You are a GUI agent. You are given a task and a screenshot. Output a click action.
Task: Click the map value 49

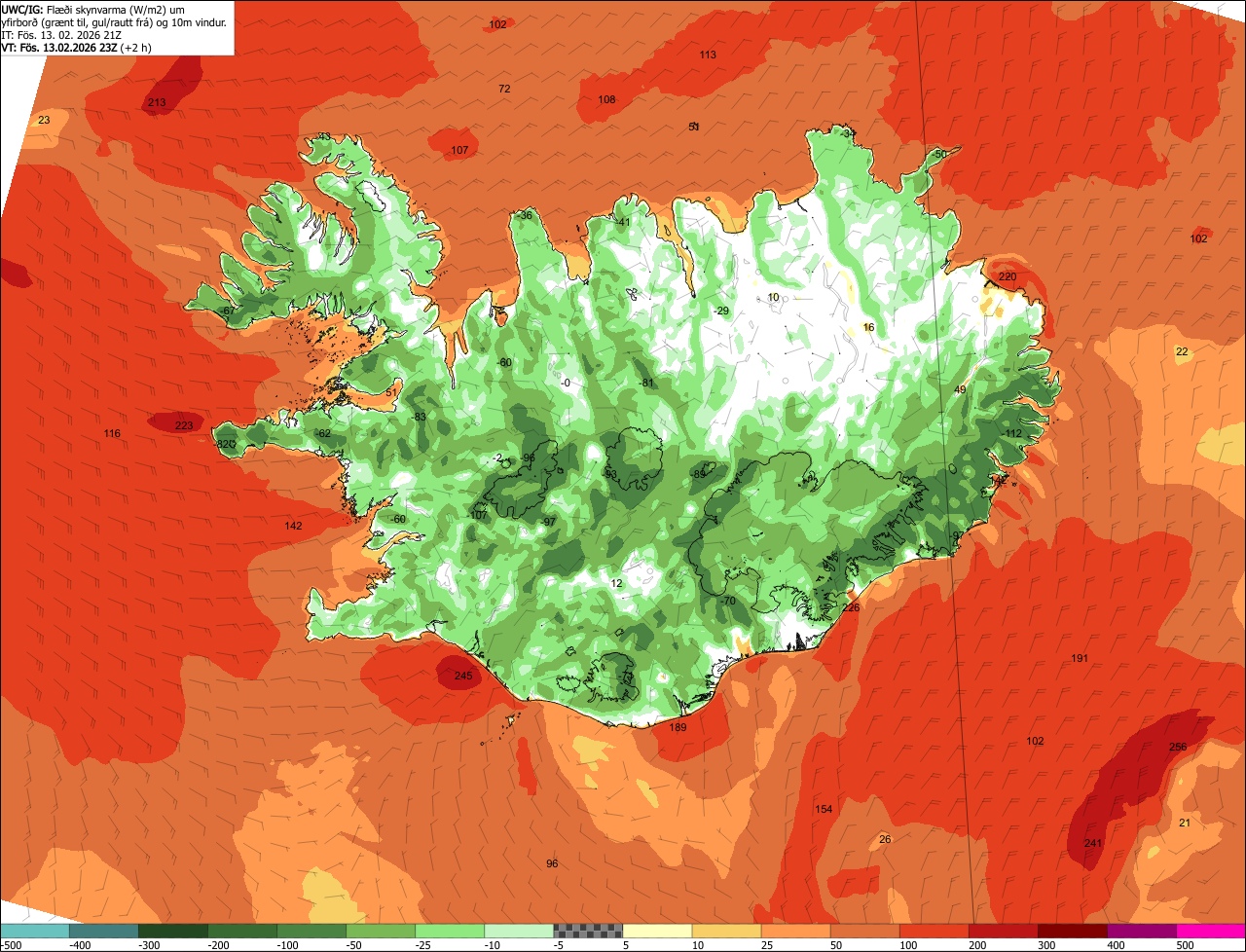960,389
